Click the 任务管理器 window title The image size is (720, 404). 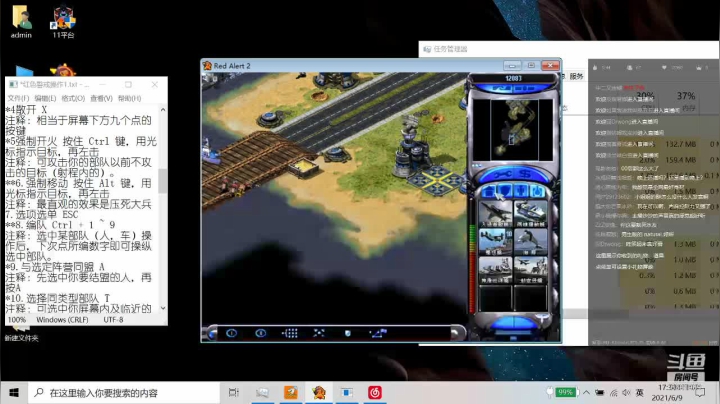point(450,49)
